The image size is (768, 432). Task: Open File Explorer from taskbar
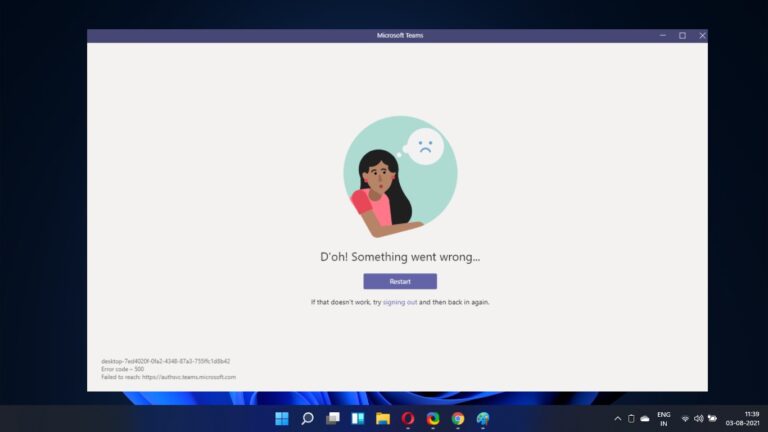[x=382, y=418]
